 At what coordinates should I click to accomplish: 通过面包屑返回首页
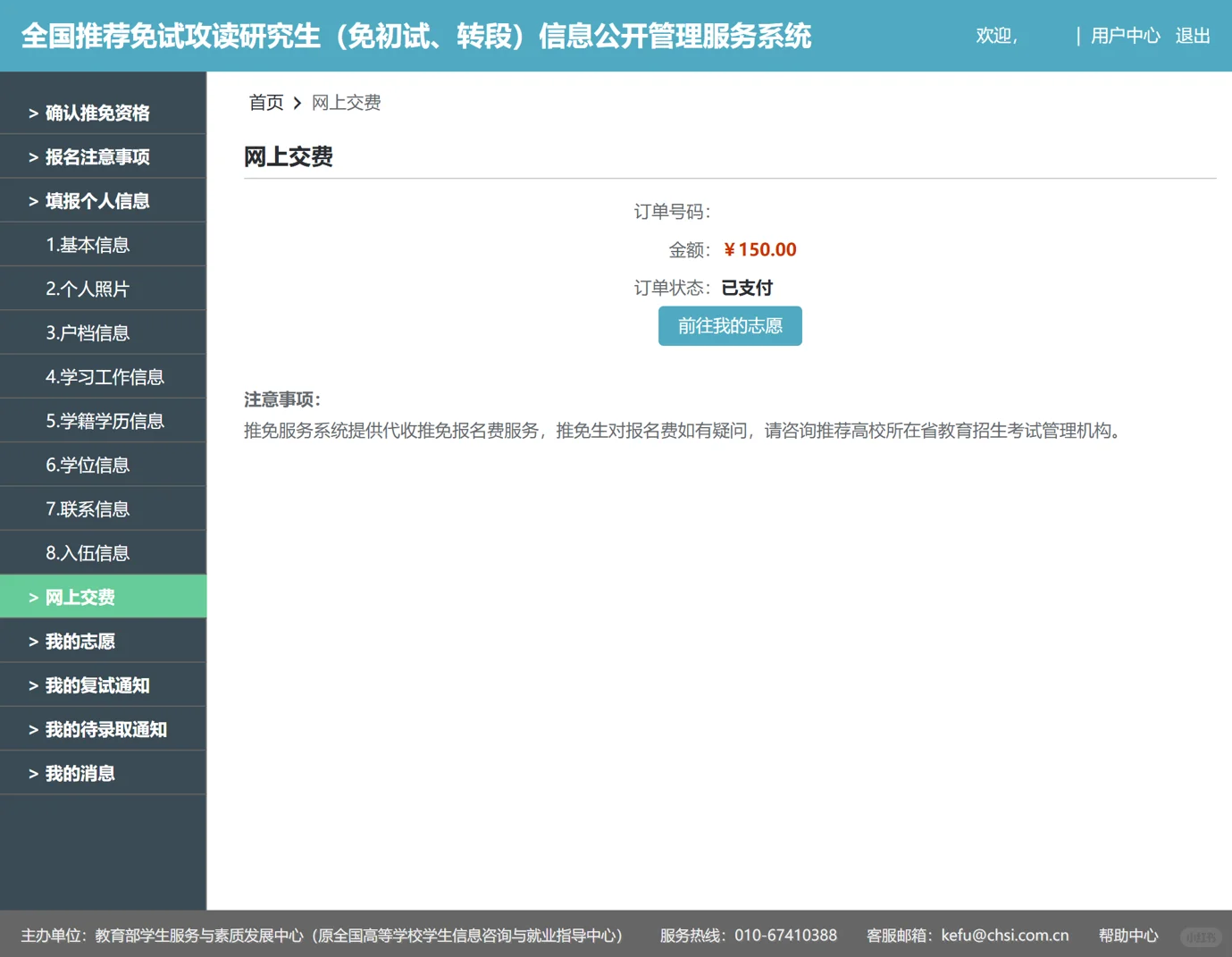coord(265,102)
